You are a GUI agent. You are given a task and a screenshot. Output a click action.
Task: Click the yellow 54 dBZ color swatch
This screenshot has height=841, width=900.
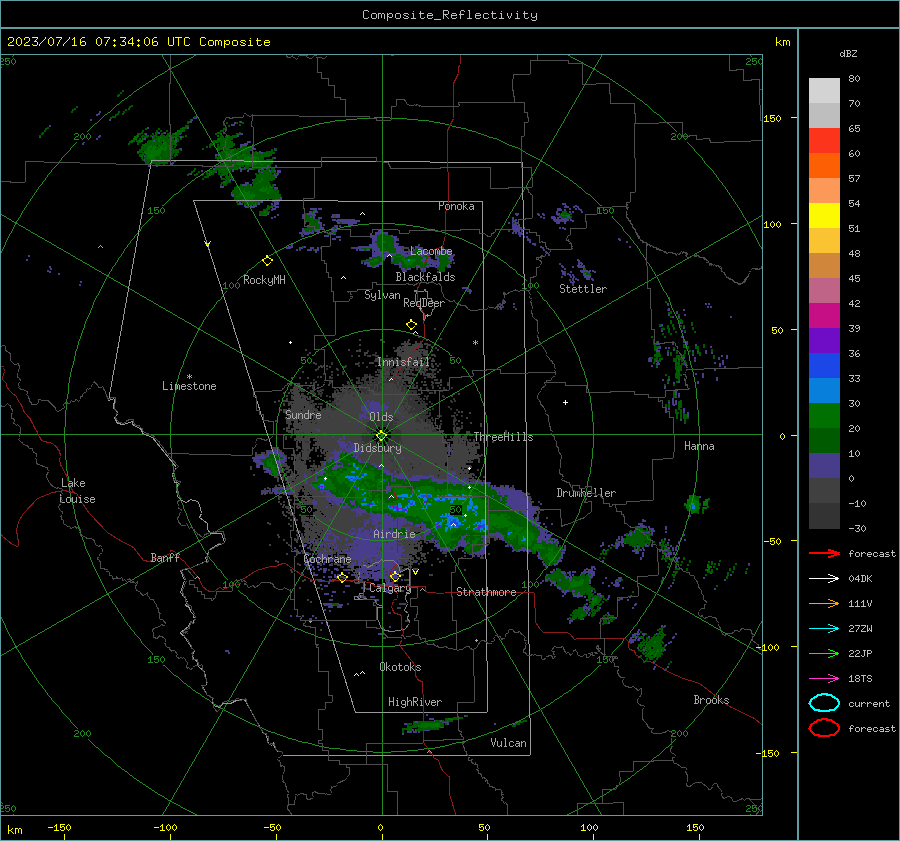point(824,215)
